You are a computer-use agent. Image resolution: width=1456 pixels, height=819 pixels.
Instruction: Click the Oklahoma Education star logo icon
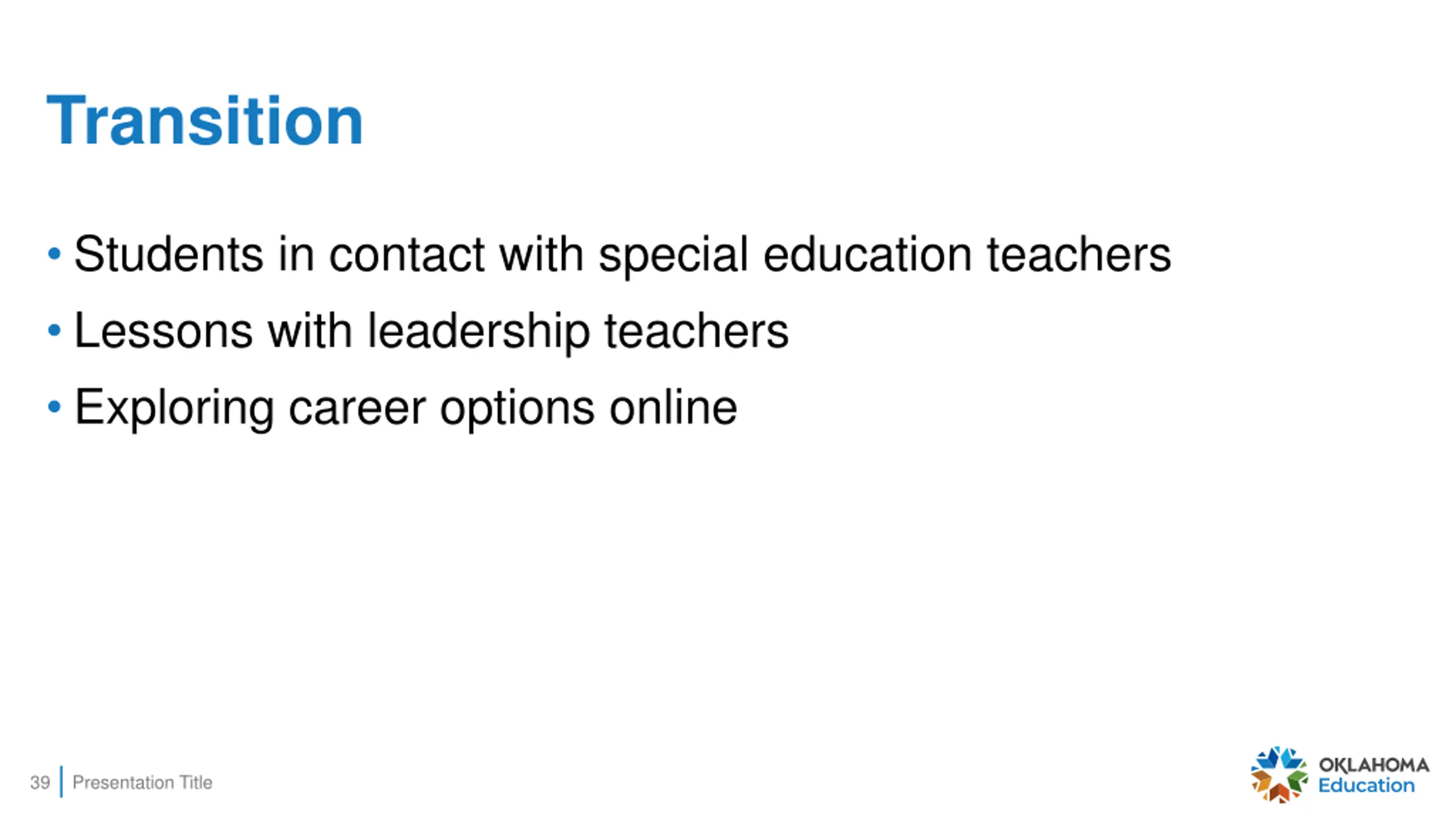pyautogui.click(x=1279, y=775)
